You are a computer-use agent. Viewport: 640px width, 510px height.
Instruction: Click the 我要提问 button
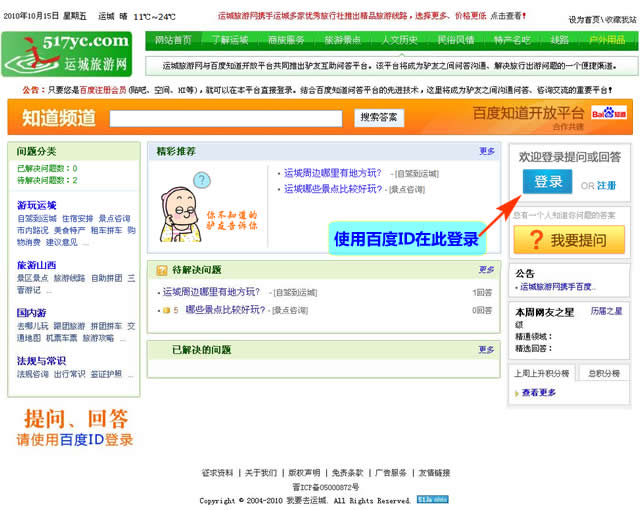(569, 240)
